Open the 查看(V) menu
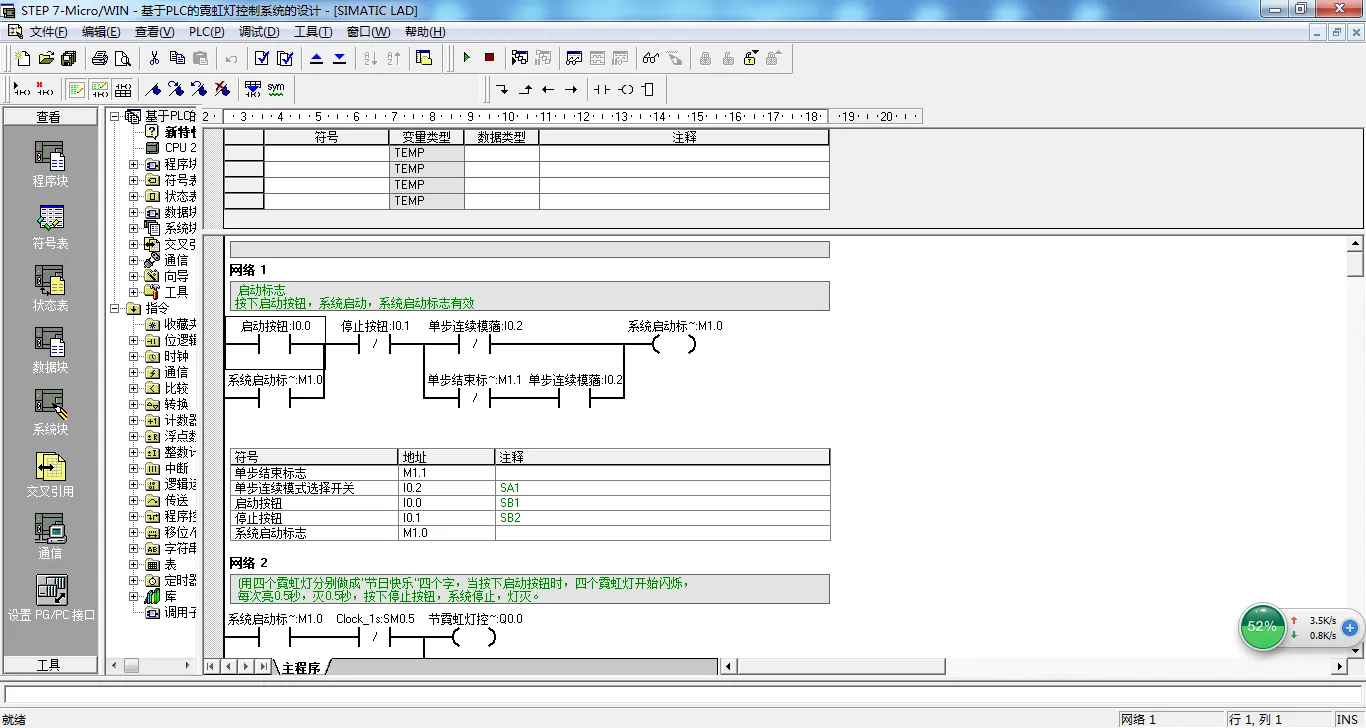Screen dimensions: 1366x728 point(154,32)
